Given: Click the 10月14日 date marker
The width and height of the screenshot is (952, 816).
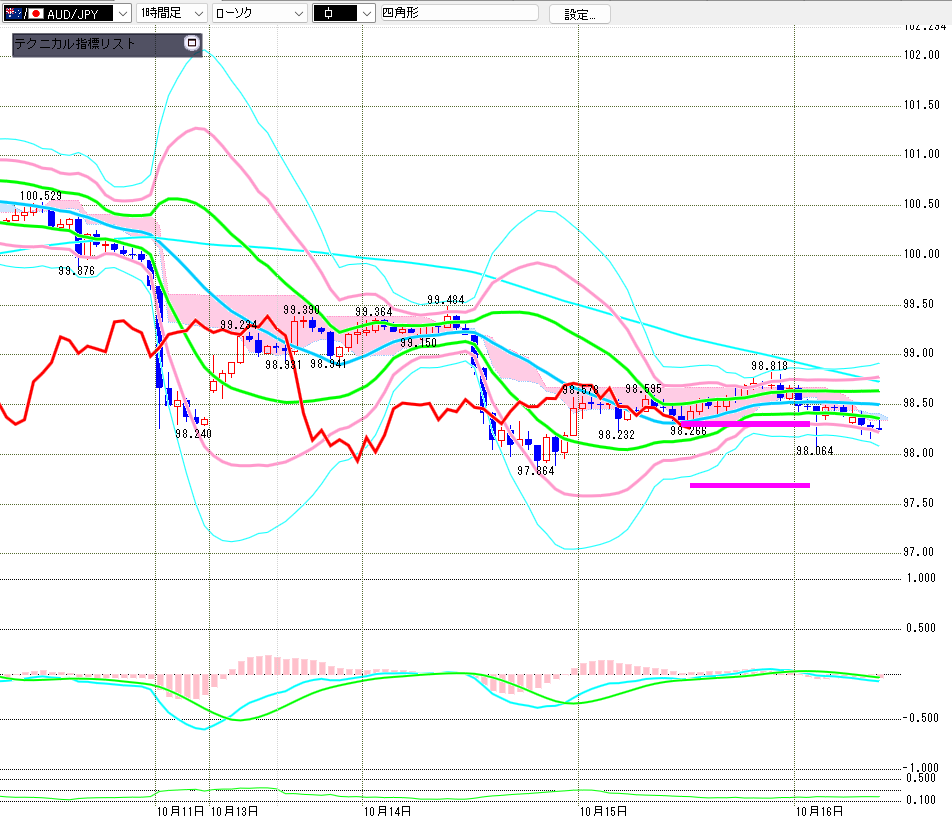Looking at the screenshot, I should click(387, 808).
